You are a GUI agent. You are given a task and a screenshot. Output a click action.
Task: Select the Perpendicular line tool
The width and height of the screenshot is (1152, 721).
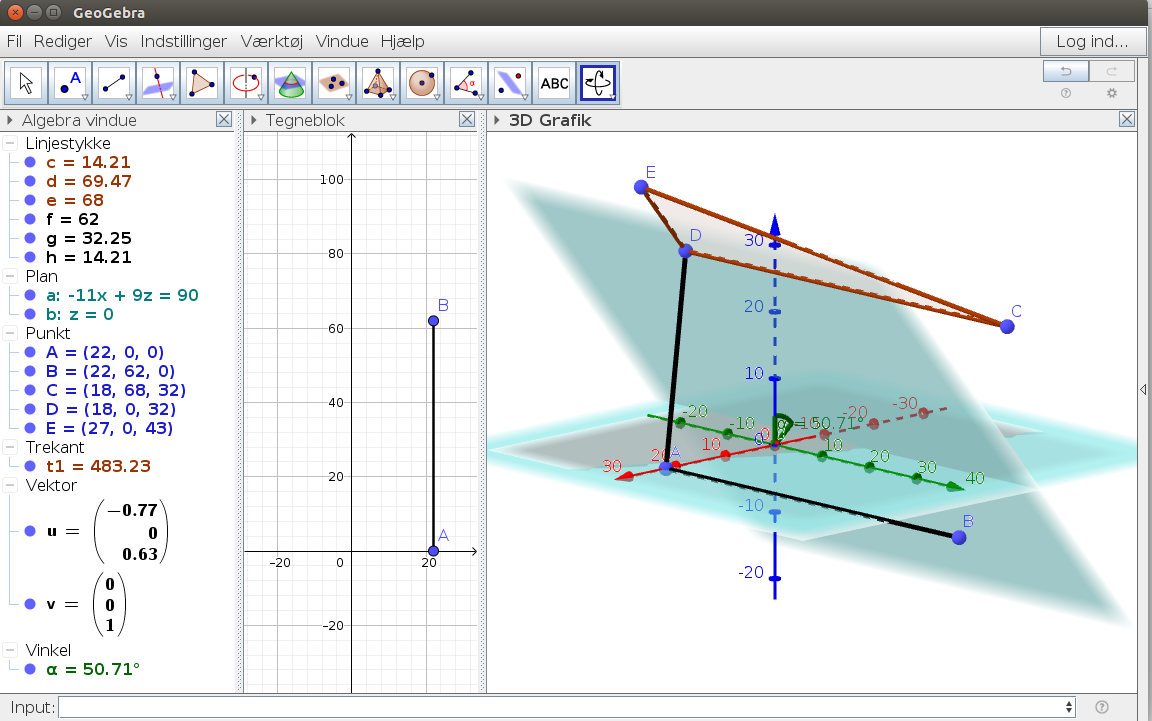(158, 83)
